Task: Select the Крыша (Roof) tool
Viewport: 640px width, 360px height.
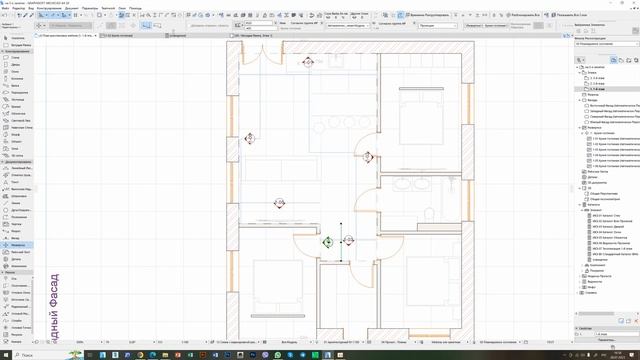Action: (x=16, y=107)
